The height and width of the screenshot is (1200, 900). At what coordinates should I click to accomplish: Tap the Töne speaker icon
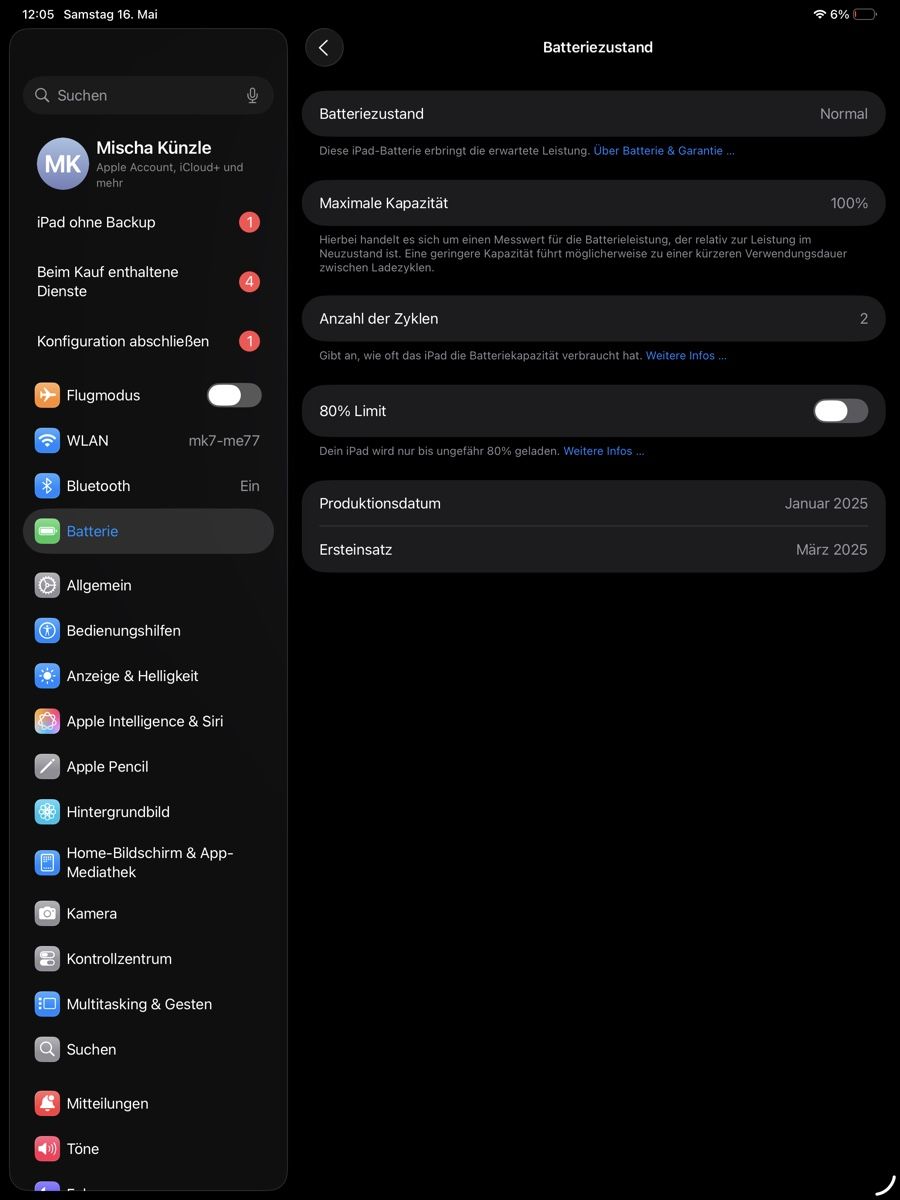point(47,1149)
